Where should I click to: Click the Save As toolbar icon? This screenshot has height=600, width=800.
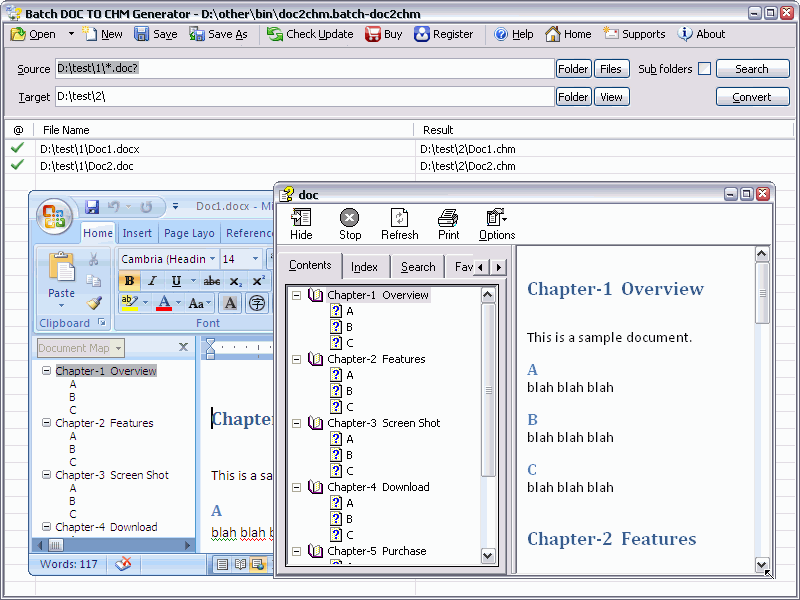[196, 34]
